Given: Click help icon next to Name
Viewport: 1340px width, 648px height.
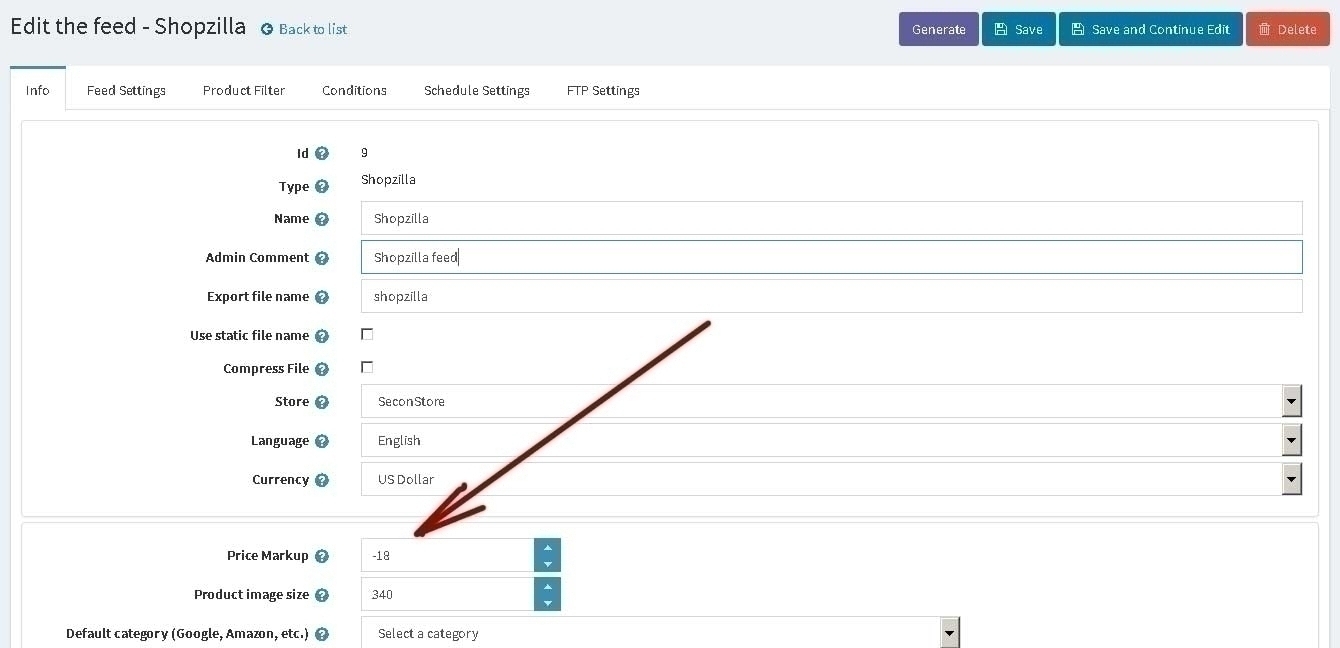Looking at the screenshot, I should click(322, 219).
